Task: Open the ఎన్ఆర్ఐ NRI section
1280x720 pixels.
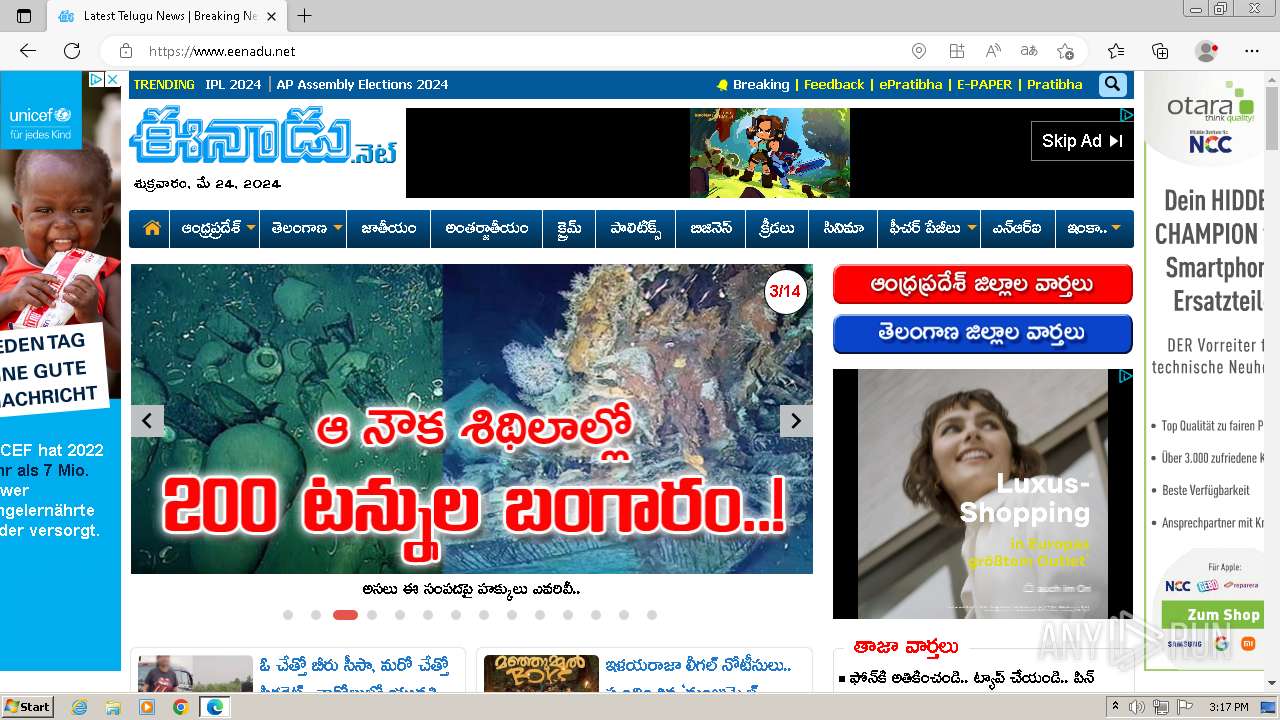Action: (x=1017, y=228)
